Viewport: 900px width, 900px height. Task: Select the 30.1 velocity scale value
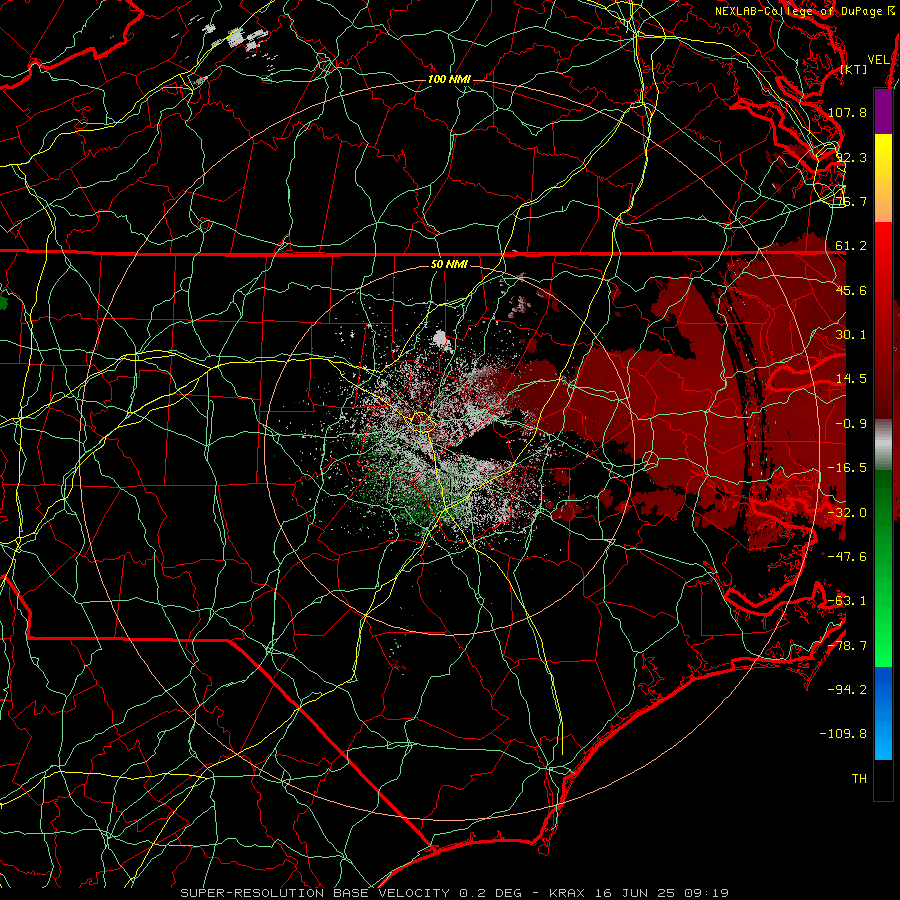coord(851,335)
